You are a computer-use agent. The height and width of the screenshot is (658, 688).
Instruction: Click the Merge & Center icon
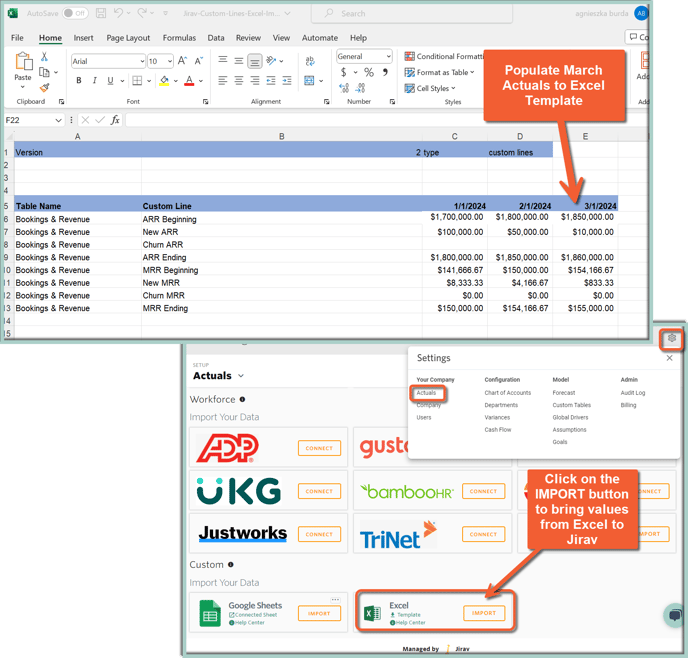pyautogui.click(x=309, y=80)
